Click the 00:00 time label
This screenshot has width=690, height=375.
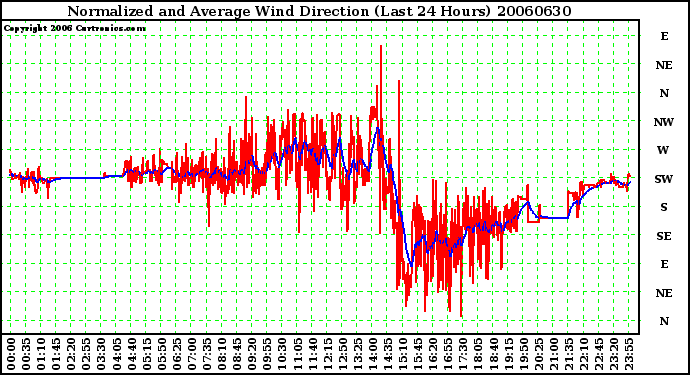pyautogui.click(x=11, y=354)
